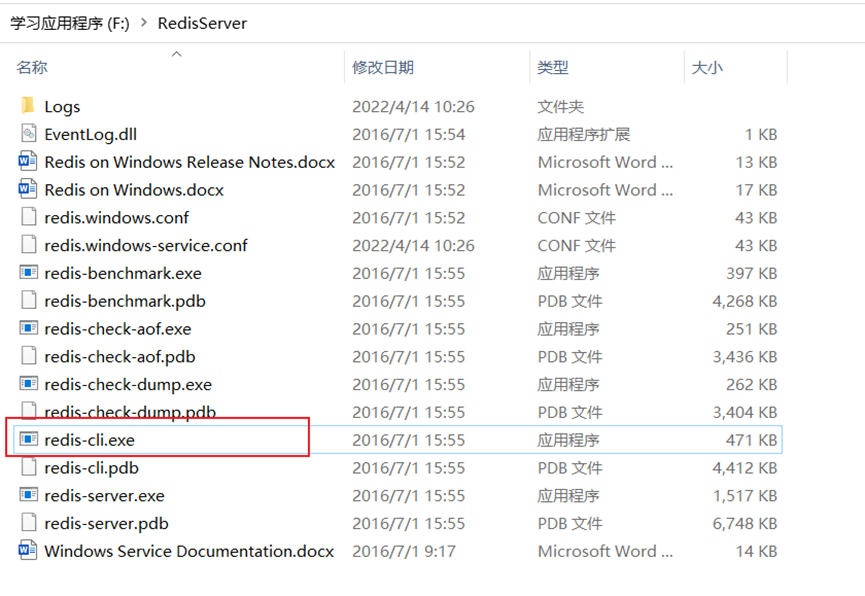865x596 pixels.
Task: Click the 文件夹 type cell
Action: (560, 107)
